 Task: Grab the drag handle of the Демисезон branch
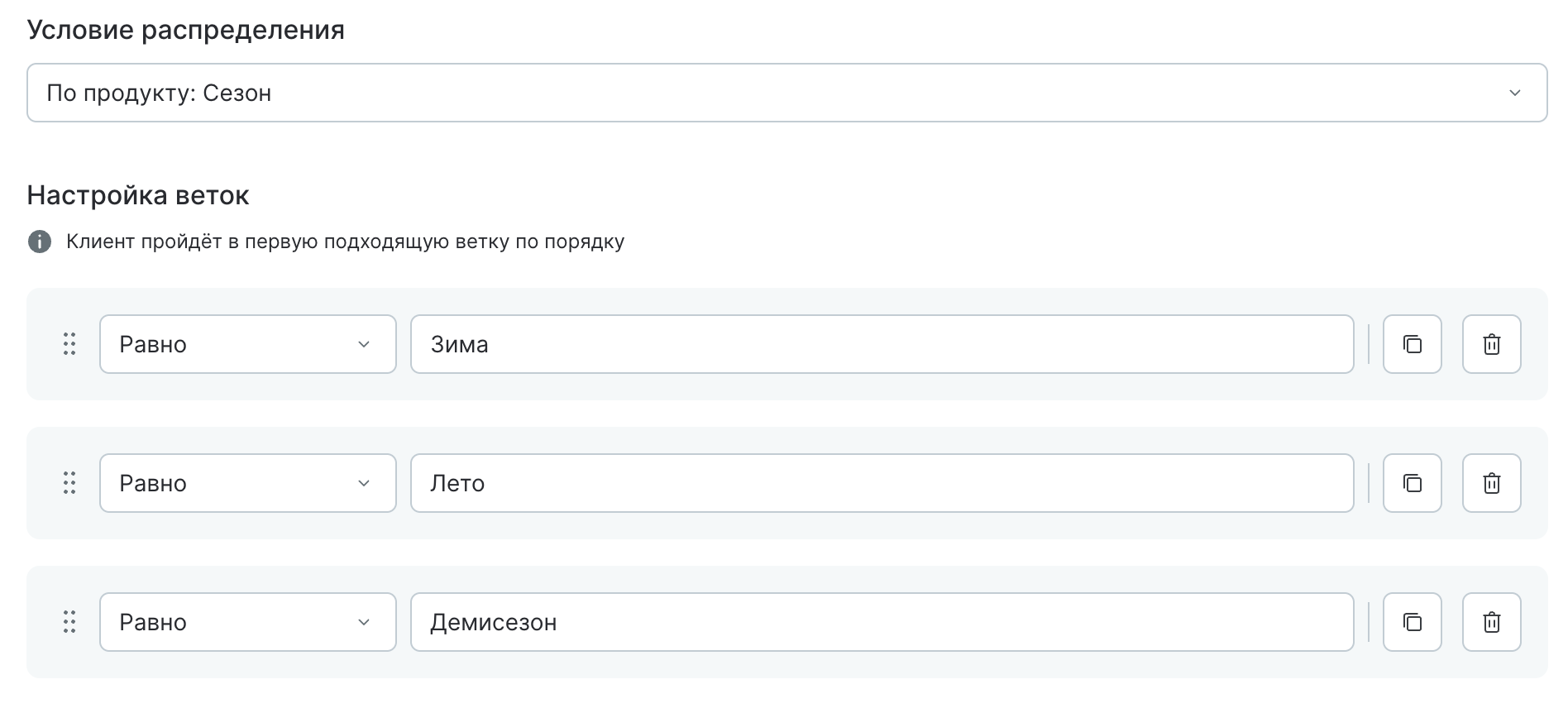(69, 622)
